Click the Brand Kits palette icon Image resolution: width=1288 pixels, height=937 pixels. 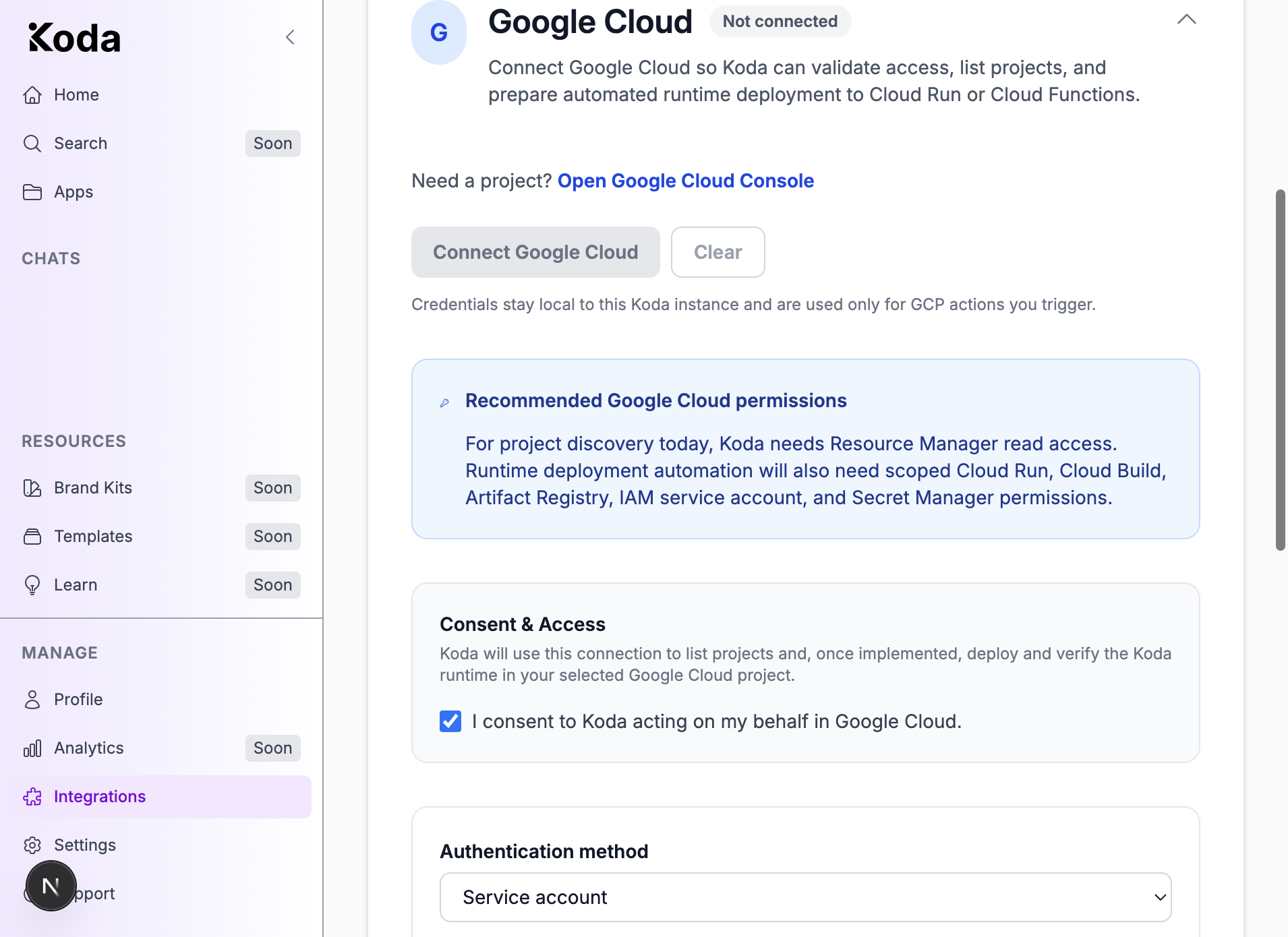pyautogui.click(x=32, y=488)
